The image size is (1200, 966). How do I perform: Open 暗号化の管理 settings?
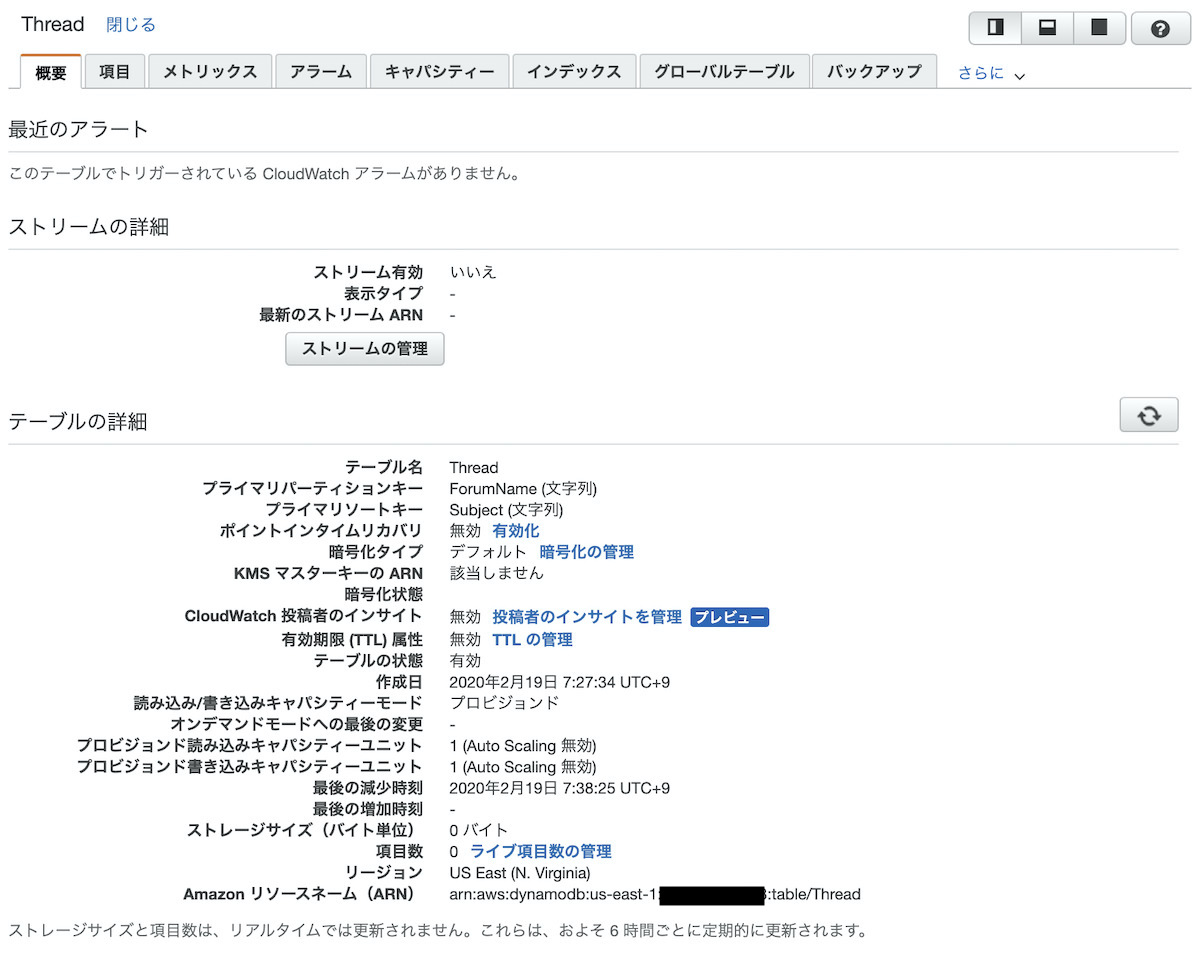tap(587, 551)
